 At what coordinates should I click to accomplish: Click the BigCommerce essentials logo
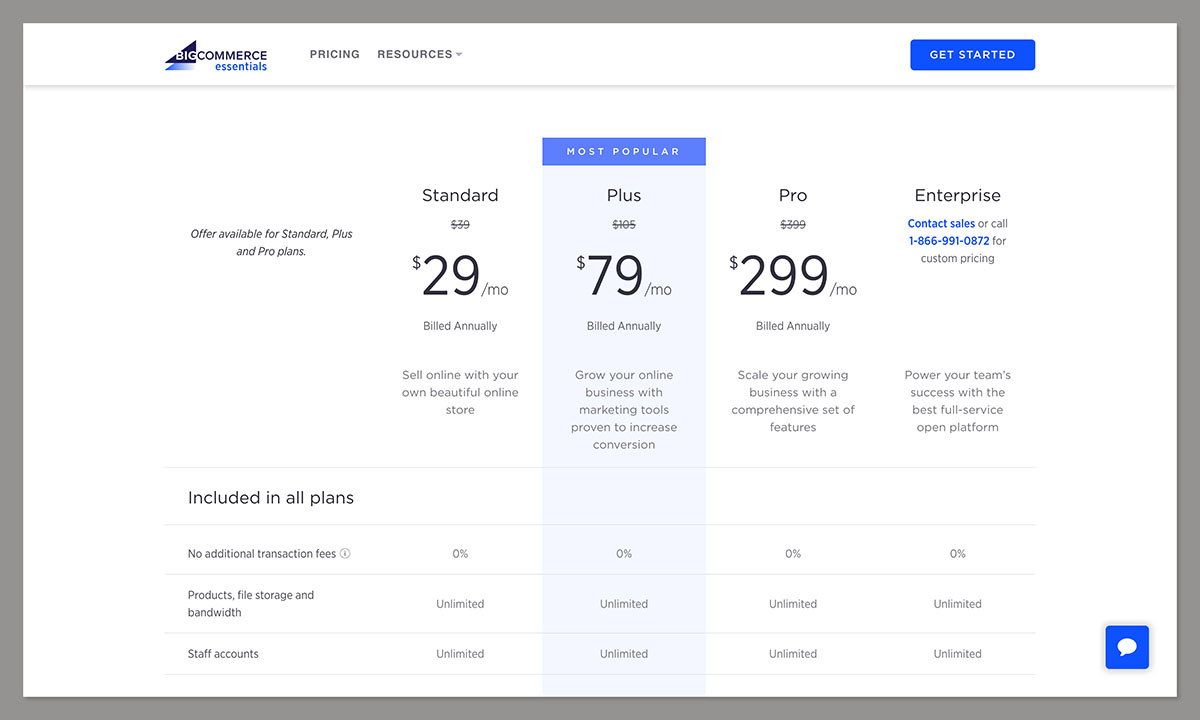tap(216, 54)
